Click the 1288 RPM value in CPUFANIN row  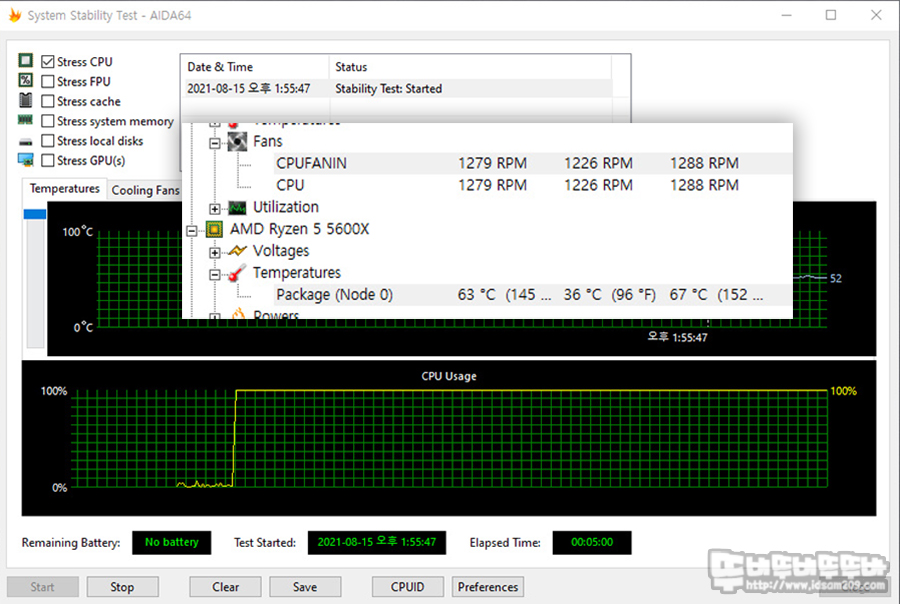point(704,163)
